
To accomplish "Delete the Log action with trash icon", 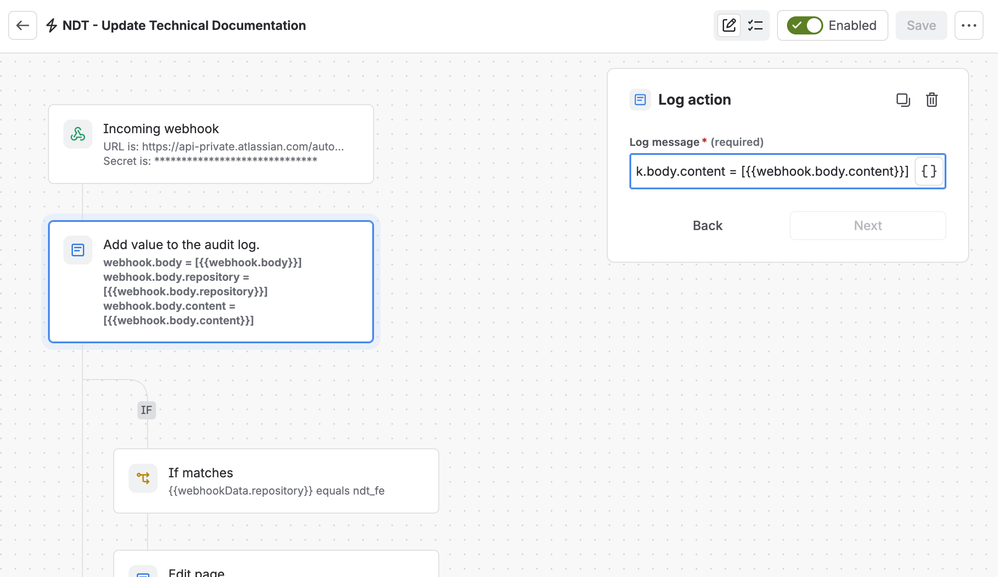I will (x=932, y=100).
